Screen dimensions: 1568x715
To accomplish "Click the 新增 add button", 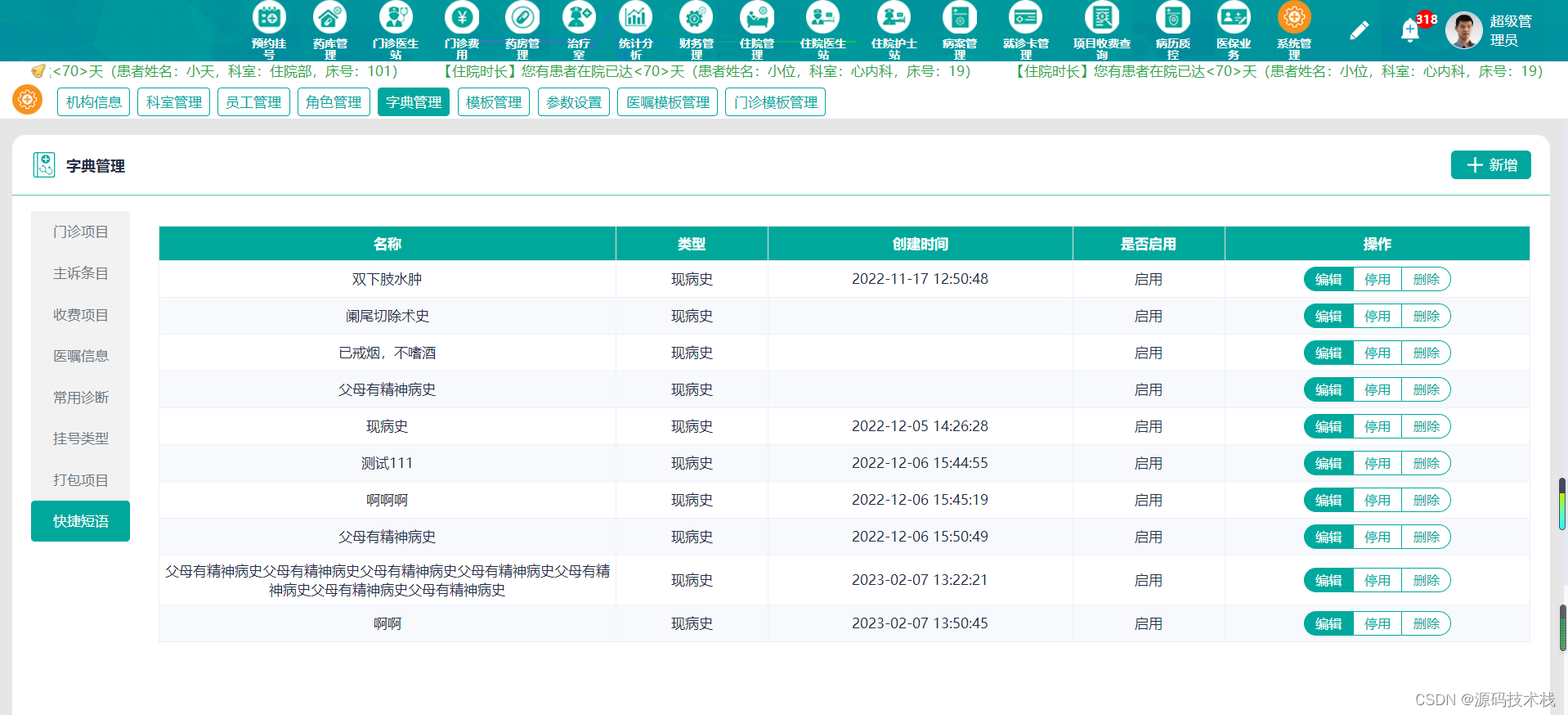I will pos(1490,164).
